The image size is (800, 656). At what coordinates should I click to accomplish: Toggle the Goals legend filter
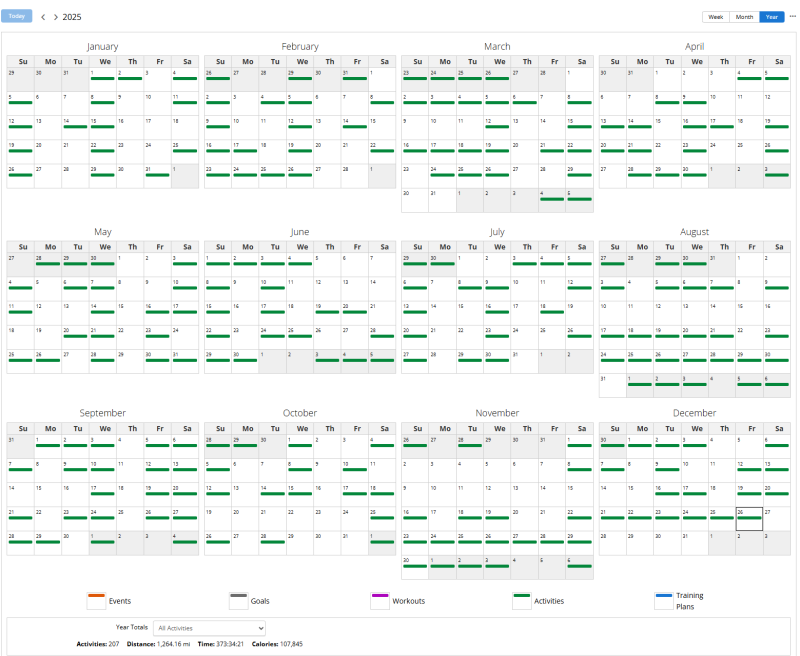(x=238, y=600)
